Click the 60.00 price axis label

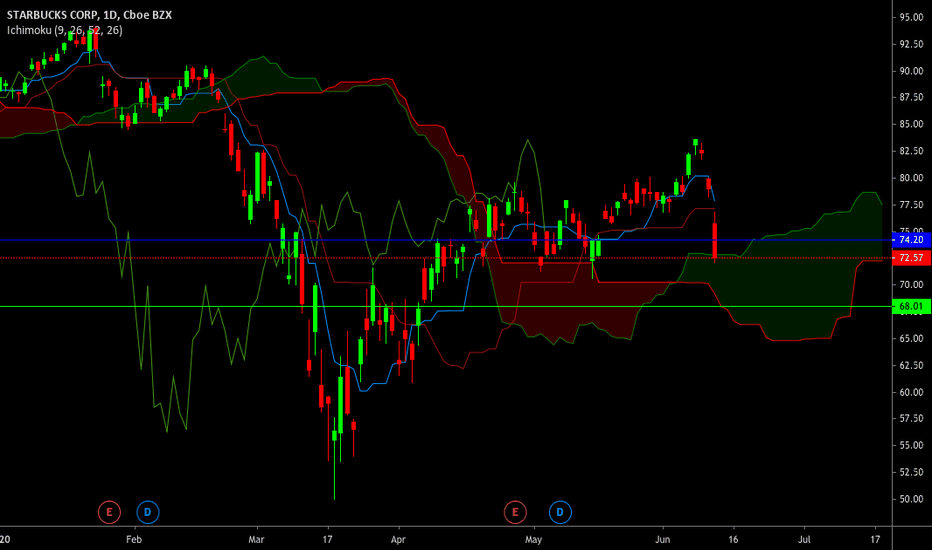pyautogui.click(x=911, y=392)
